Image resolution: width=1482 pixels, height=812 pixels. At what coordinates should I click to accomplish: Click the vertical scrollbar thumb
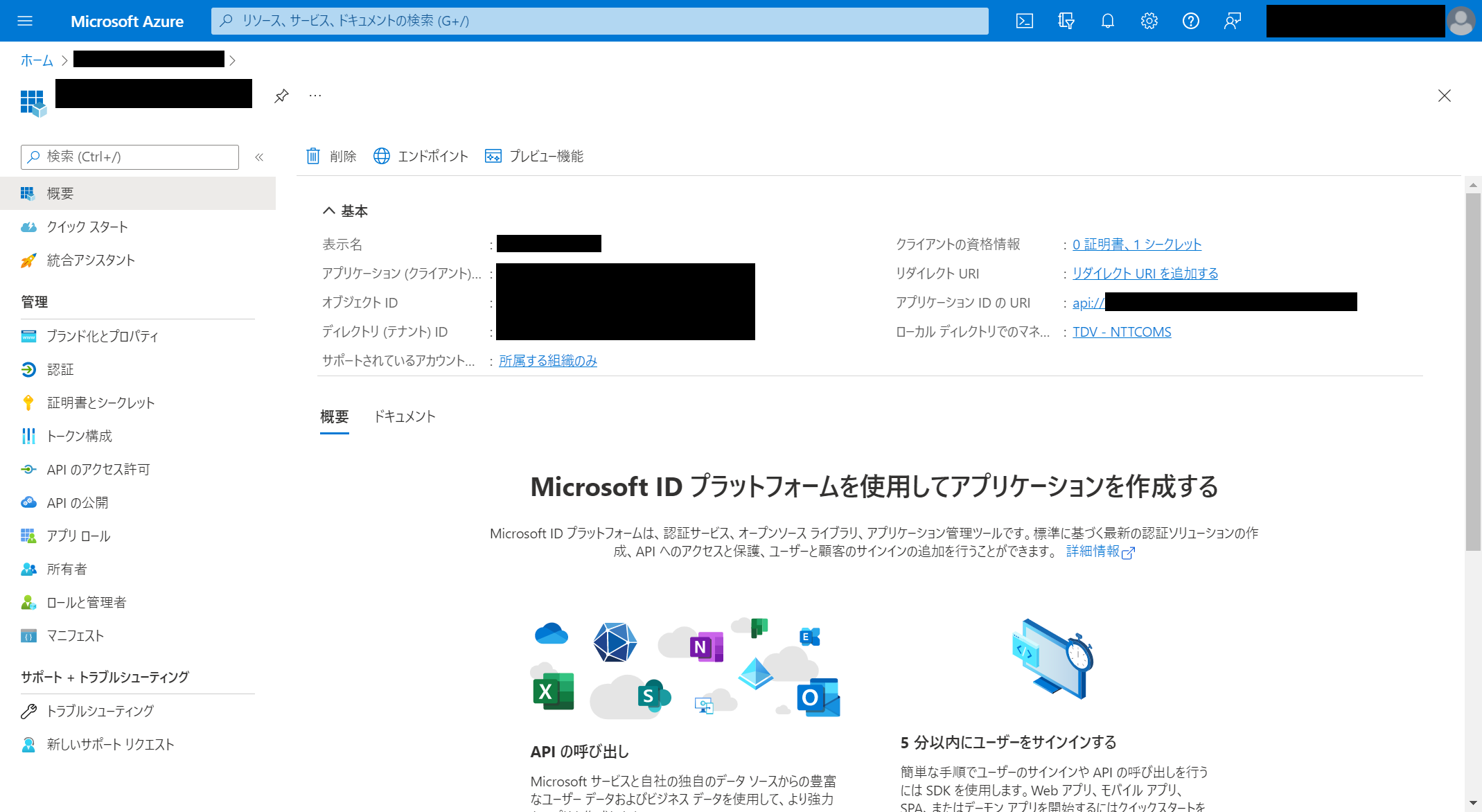tap(1473, 372)
